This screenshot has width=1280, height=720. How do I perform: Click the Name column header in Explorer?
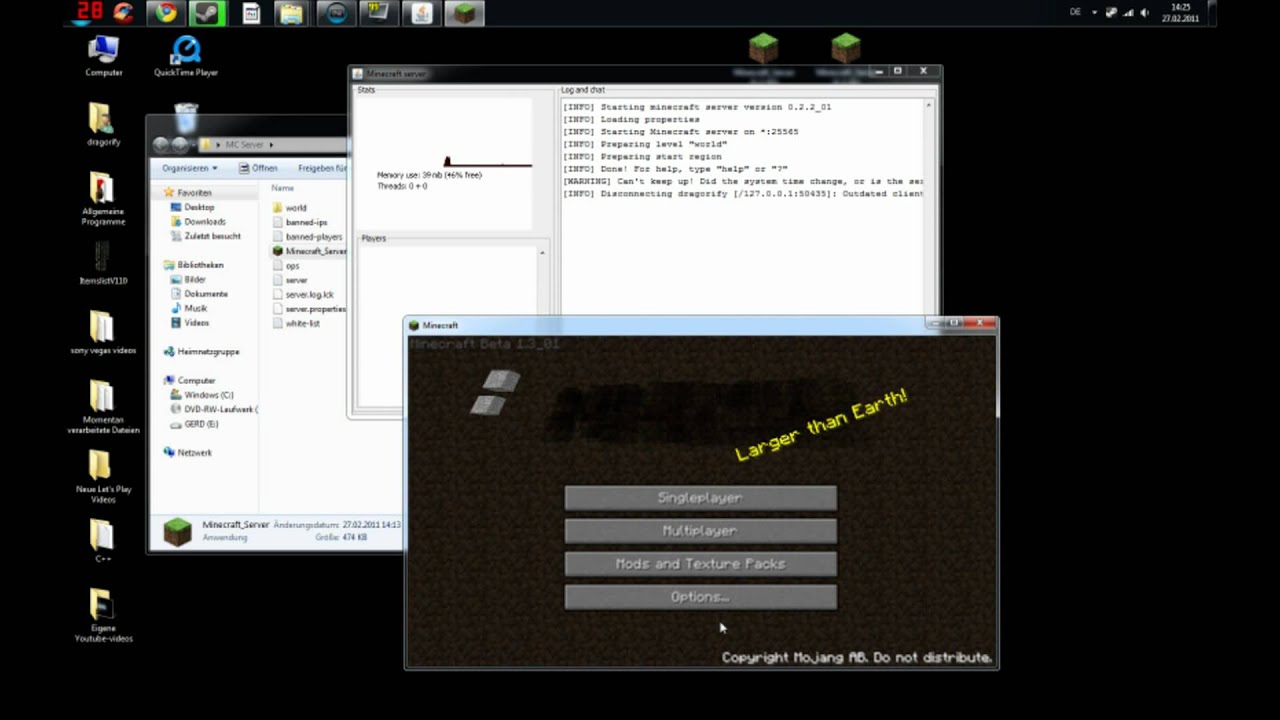[x=282, y=188]
